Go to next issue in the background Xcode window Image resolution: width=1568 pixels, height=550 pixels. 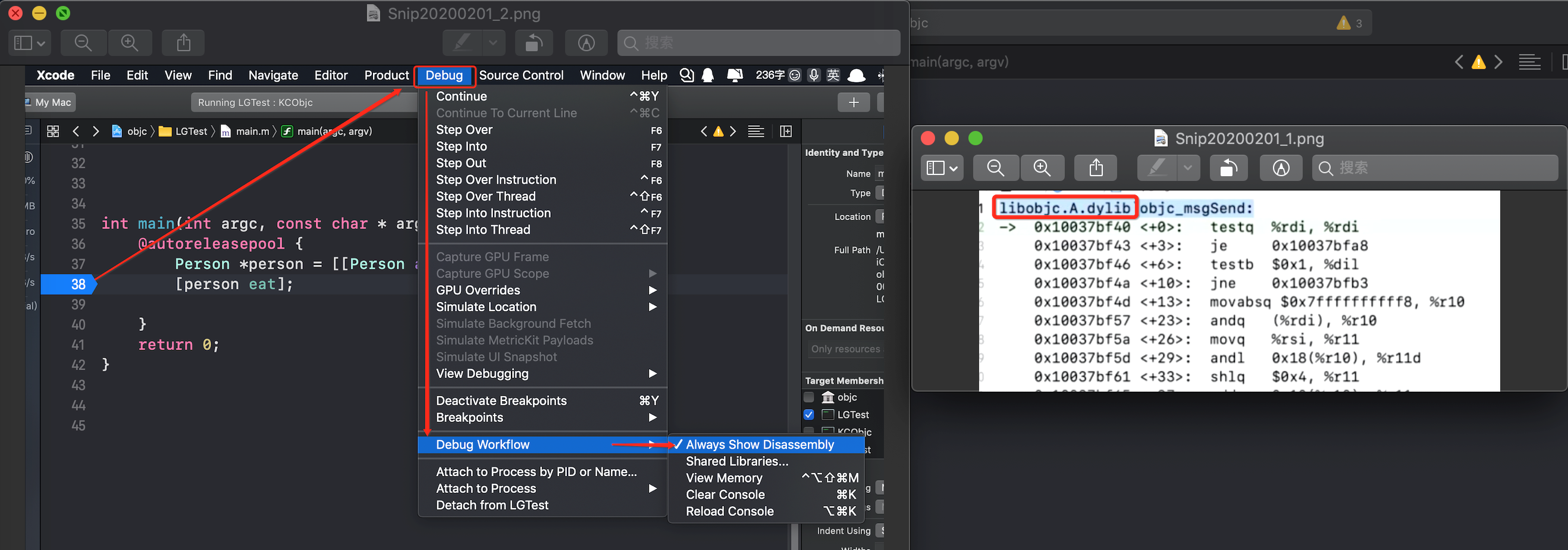point(1498,61)
